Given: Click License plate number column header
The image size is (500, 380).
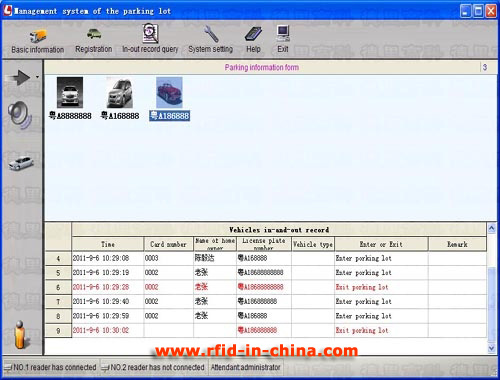Looking at the screenshot, I should pos(264,244).
